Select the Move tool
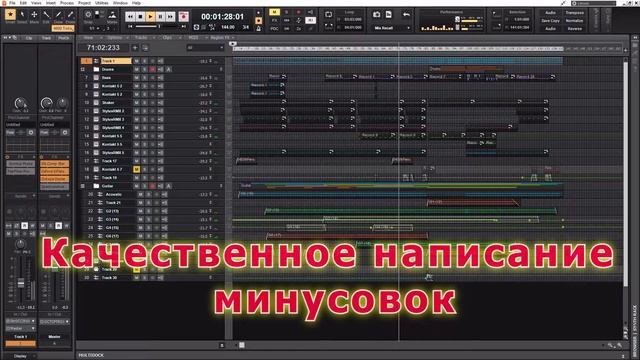Image resolution: width=640 pixels, height=360 pixels. tap(34, 15)
